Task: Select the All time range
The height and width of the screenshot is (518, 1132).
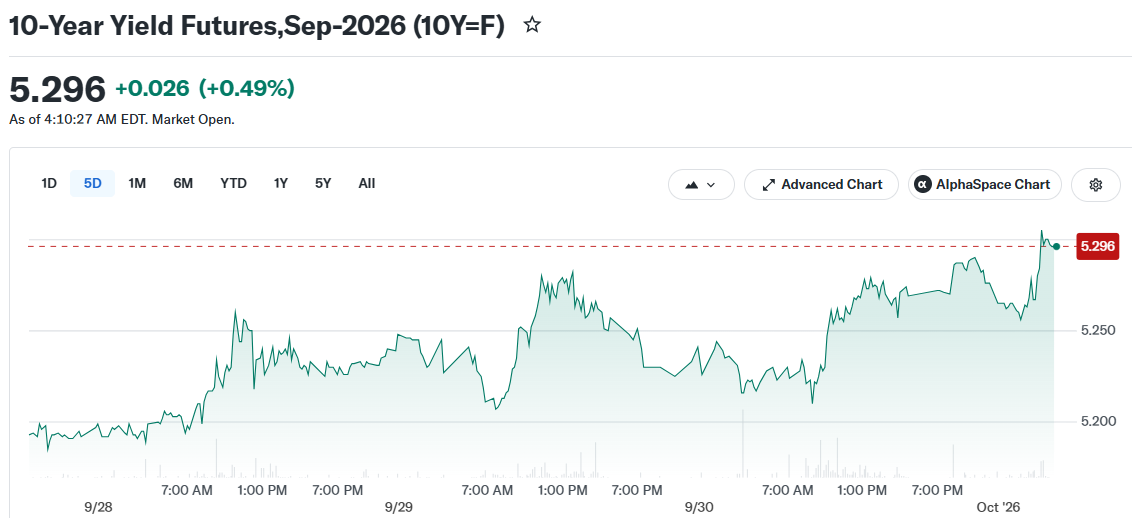Action: pyautogui.click(x=367, y=183)
